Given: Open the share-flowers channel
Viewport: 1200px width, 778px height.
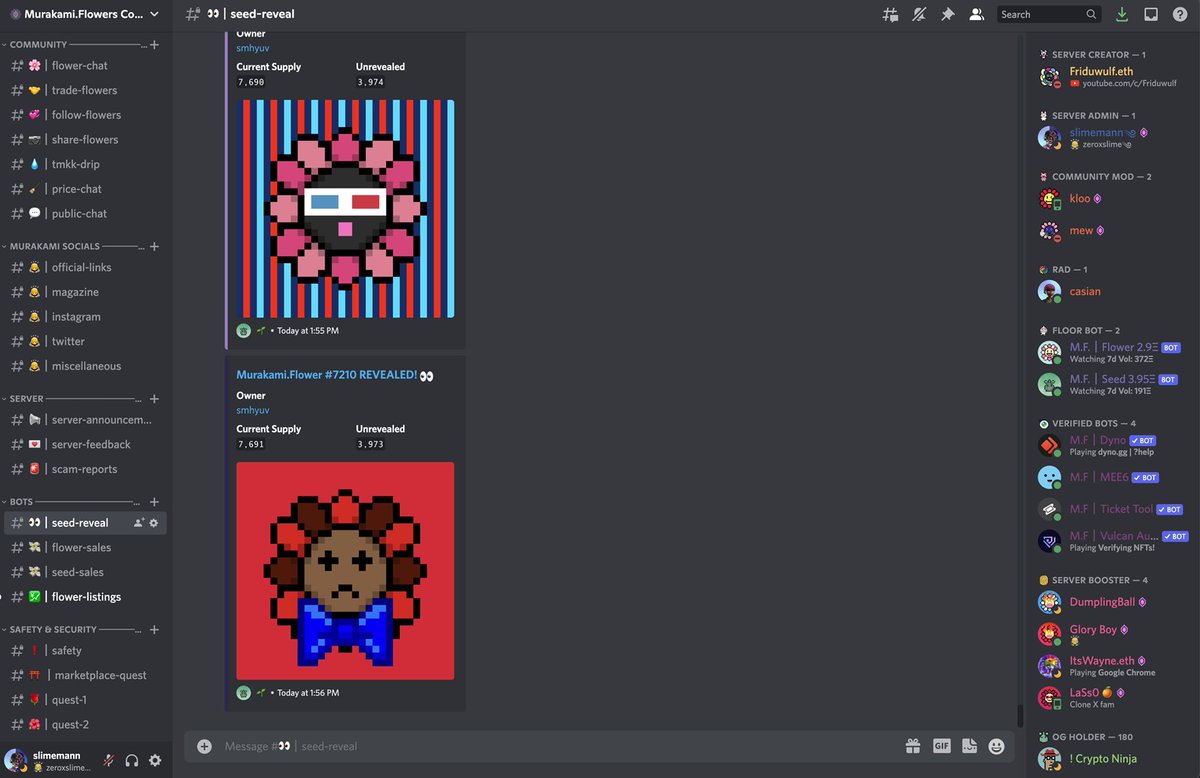Looking at the screenshot, I should point(86,140).
